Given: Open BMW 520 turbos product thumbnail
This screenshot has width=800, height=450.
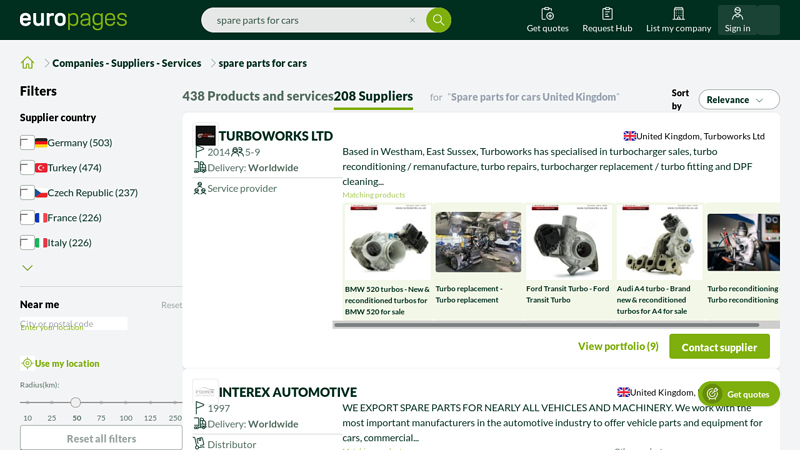Looking at the screenshot, I should (x=387, y=242).
